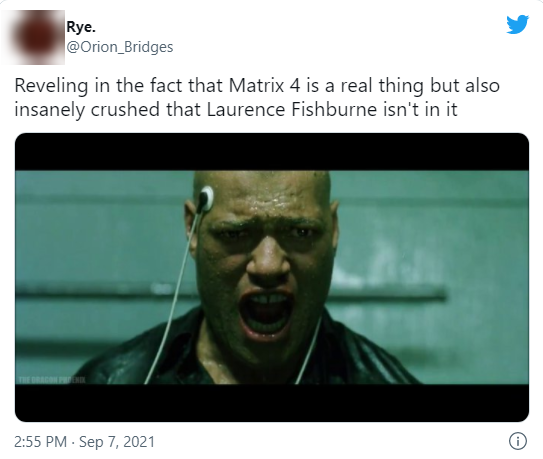Open the blurred profile avatar
Image resolution: width=543 pixels, height=459 pixels.
pyautogui.click(x=33, y=37)
